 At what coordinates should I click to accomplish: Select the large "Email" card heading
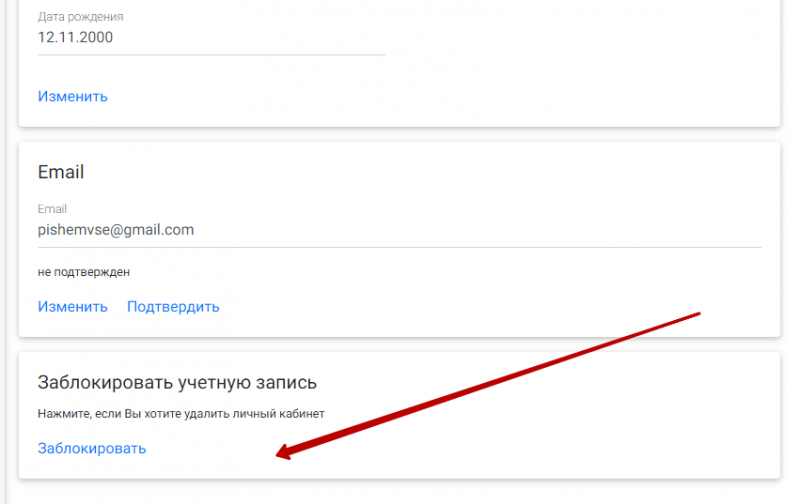(x=61, y=172)
